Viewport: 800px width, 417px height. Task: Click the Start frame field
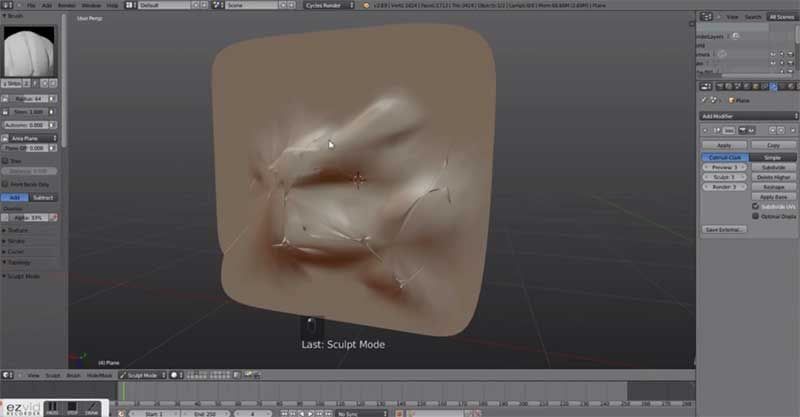click(155, 413)
